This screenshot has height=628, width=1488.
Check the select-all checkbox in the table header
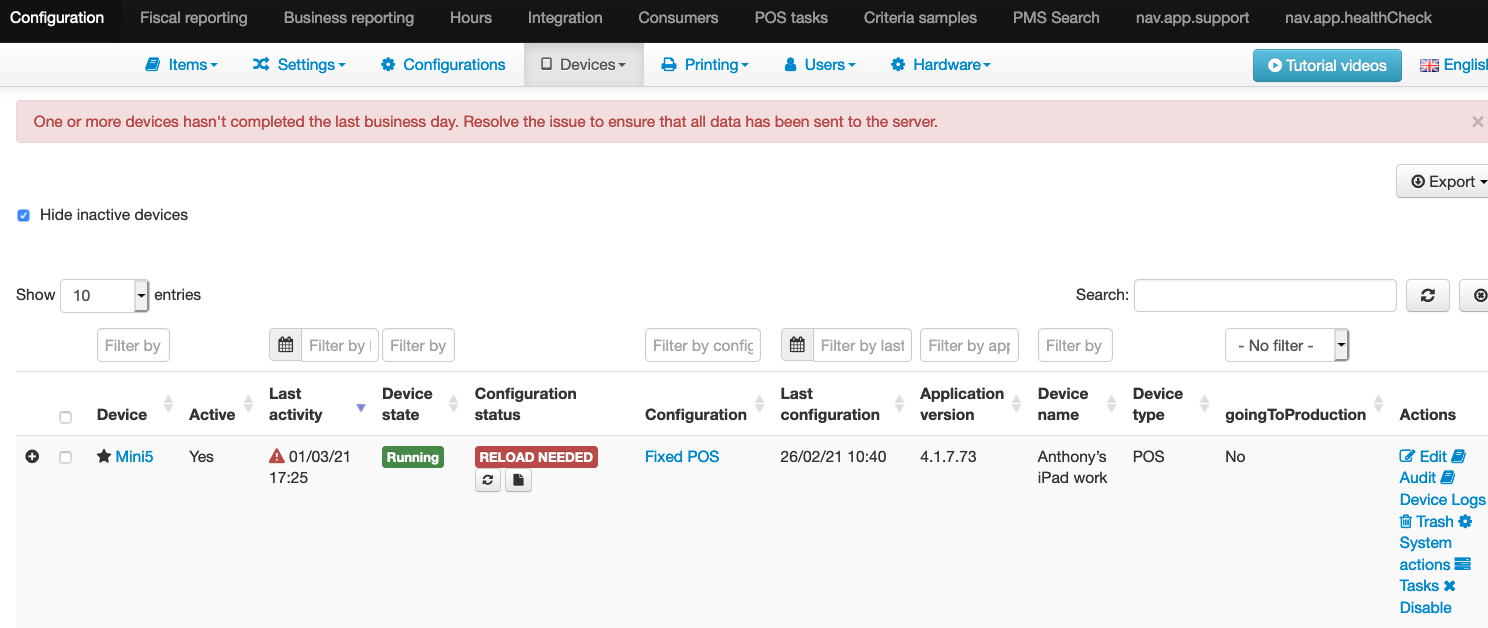[x=65, y=417]
